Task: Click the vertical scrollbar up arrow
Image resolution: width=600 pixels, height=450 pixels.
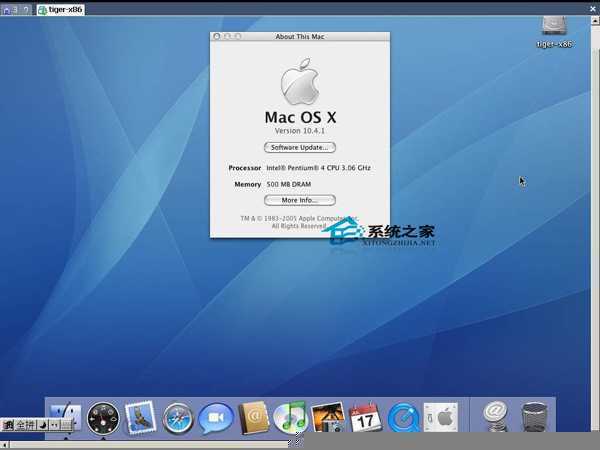Action: (x=595, y=22)
